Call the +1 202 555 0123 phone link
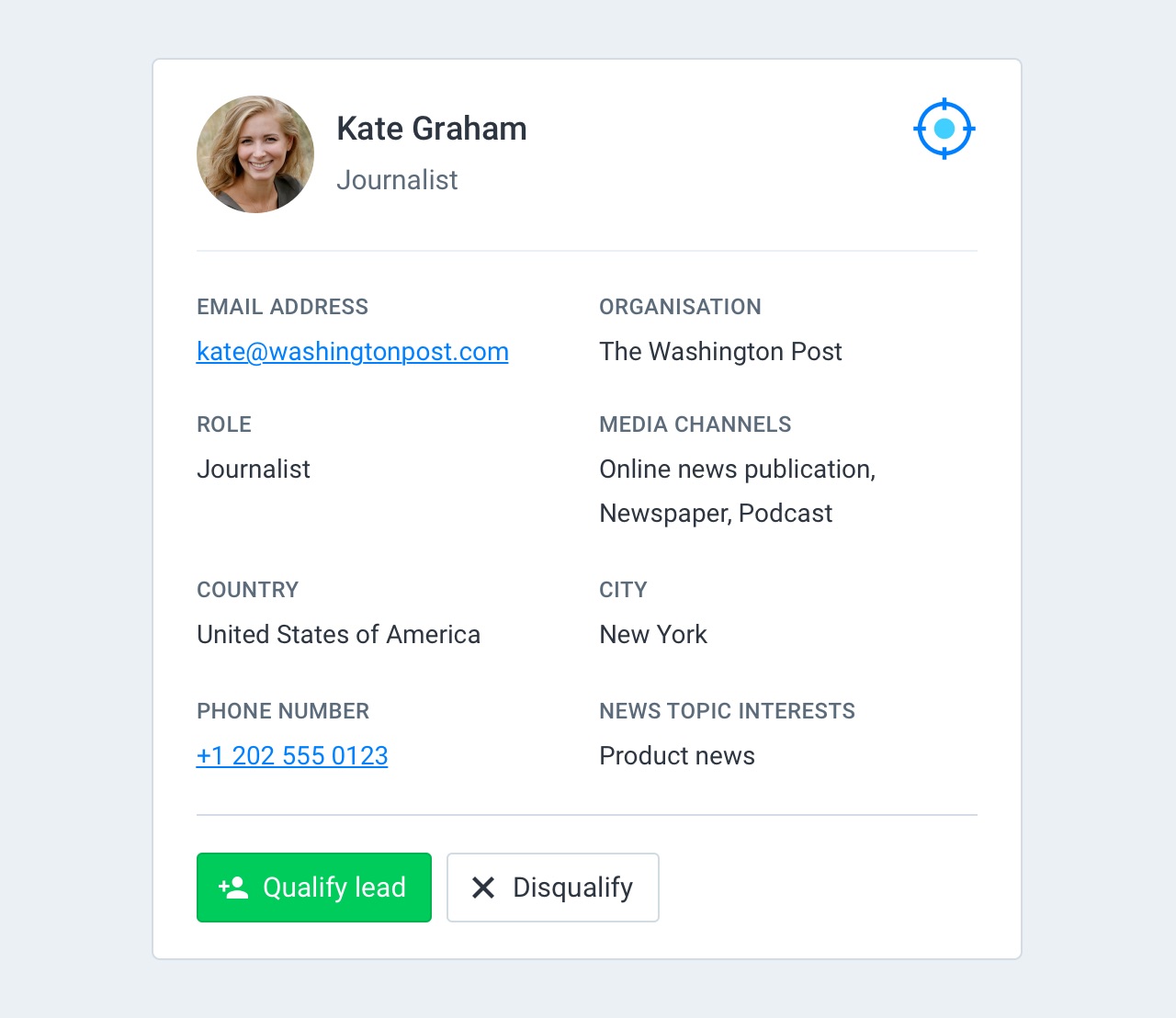Screen dimensions: 1176x1018 point(292,756)
